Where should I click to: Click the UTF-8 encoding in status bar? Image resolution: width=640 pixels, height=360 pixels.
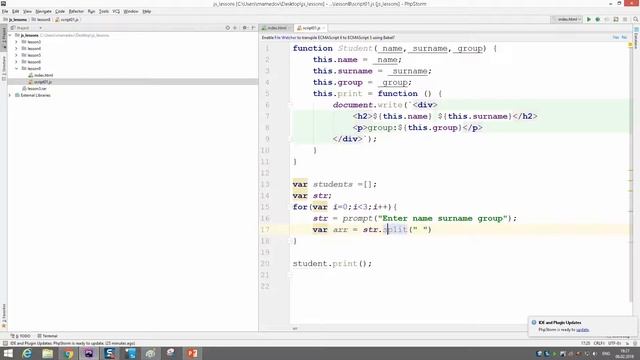pyautogui.click(x=614, y=343)
